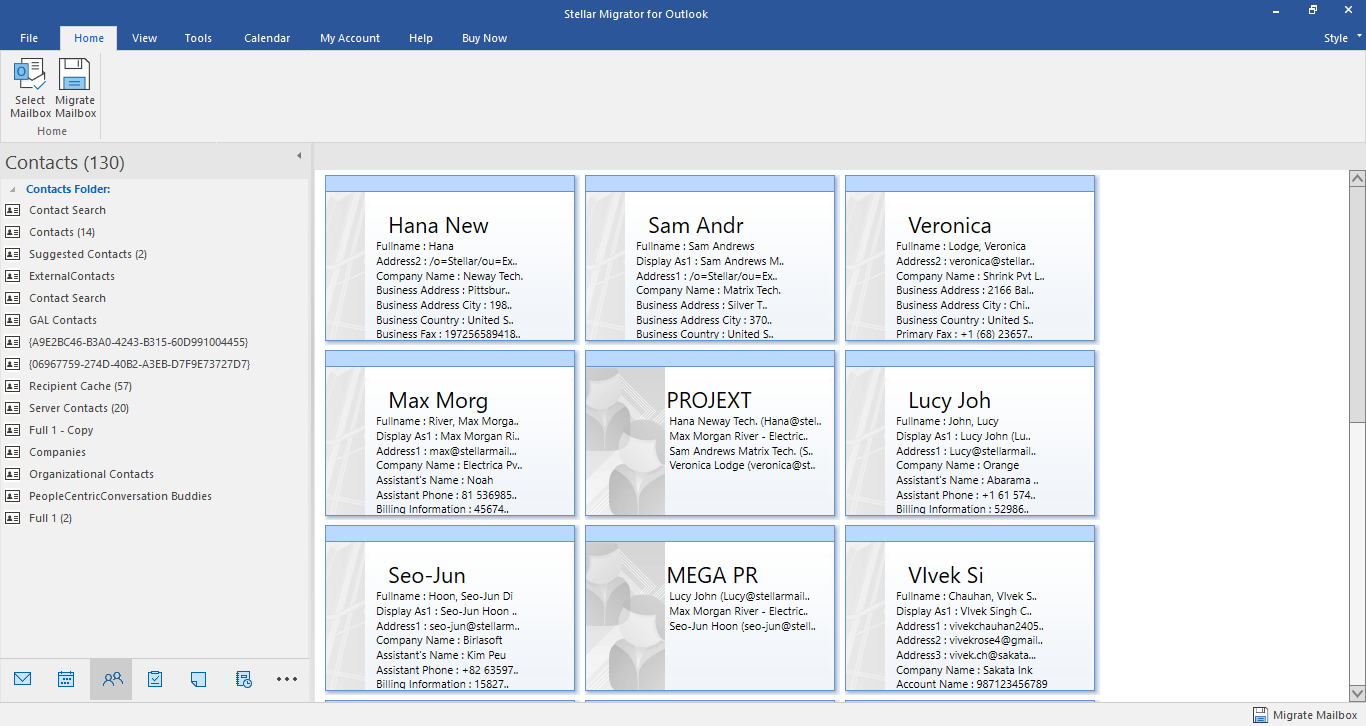Click contact card icon beside Contacts (14)
Viewport: 1366px width, 726px height.
click(x=13, y=232)
